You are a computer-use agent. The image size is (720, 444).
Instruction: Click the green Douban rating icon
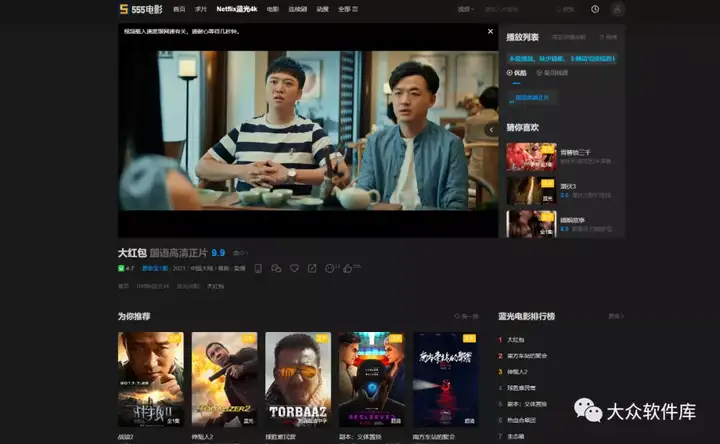[121, 268]
